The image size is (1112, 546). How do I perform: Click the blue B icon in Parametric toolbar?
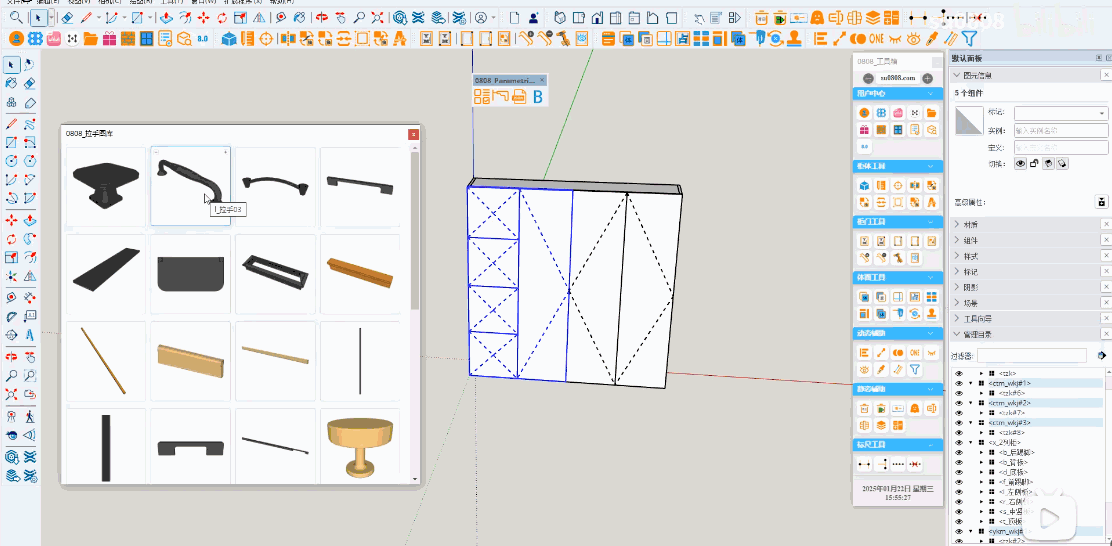(537, 97)
